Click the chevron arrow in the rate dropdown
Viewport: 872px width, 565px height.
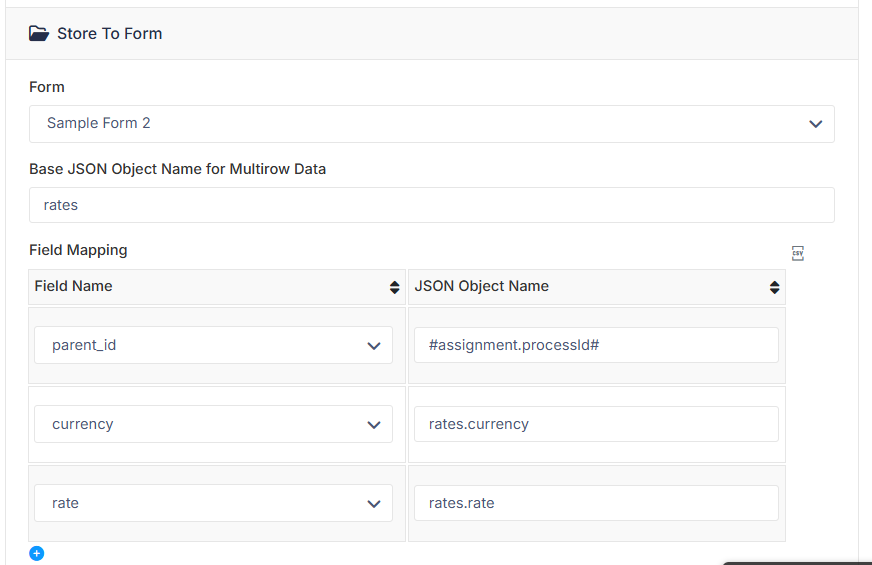click(x=374, y=504)
